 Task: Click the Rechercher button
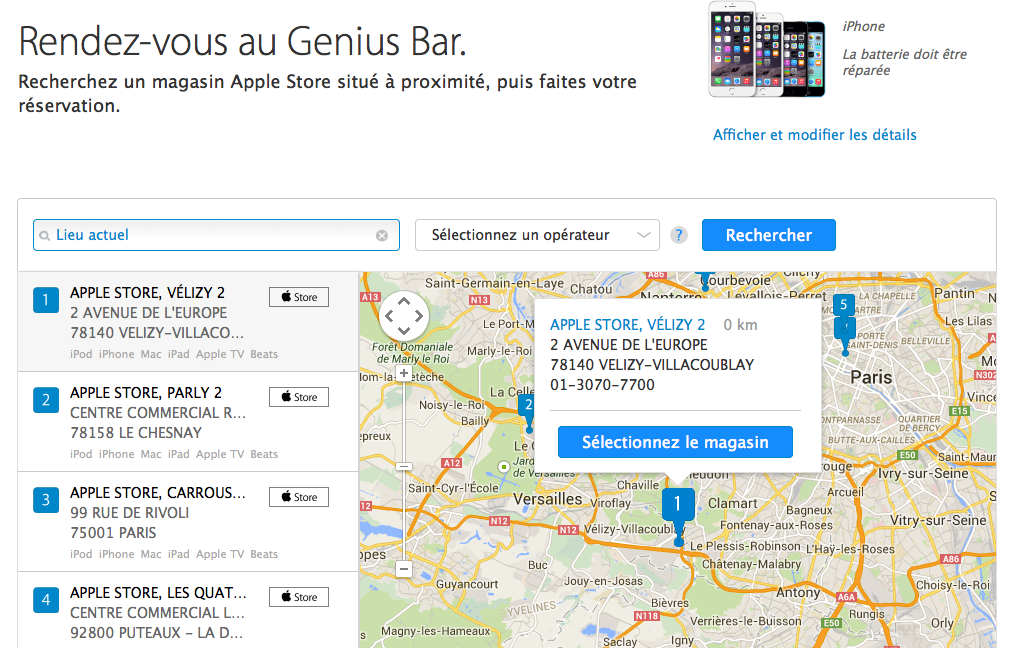[x=768, y=235]
